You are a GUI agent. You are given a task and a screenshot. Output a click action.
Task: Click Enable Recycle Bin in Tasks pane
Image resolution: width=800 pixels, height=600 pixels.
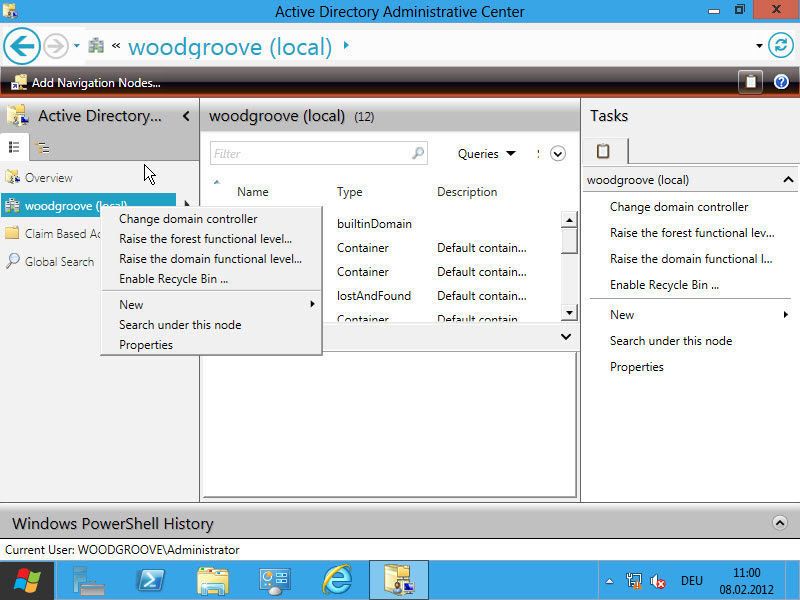pyautogui.click(x=664, y=285)
